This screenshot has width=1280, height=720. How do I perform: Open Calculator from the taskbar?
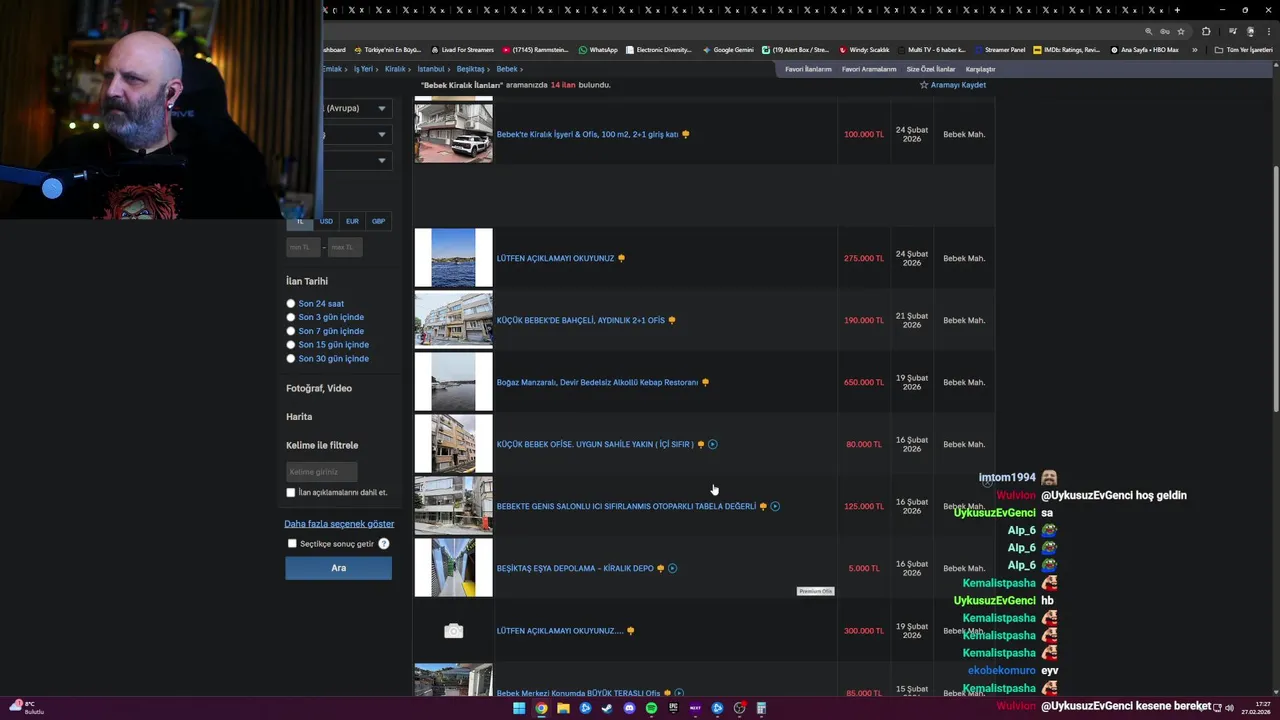761,708
